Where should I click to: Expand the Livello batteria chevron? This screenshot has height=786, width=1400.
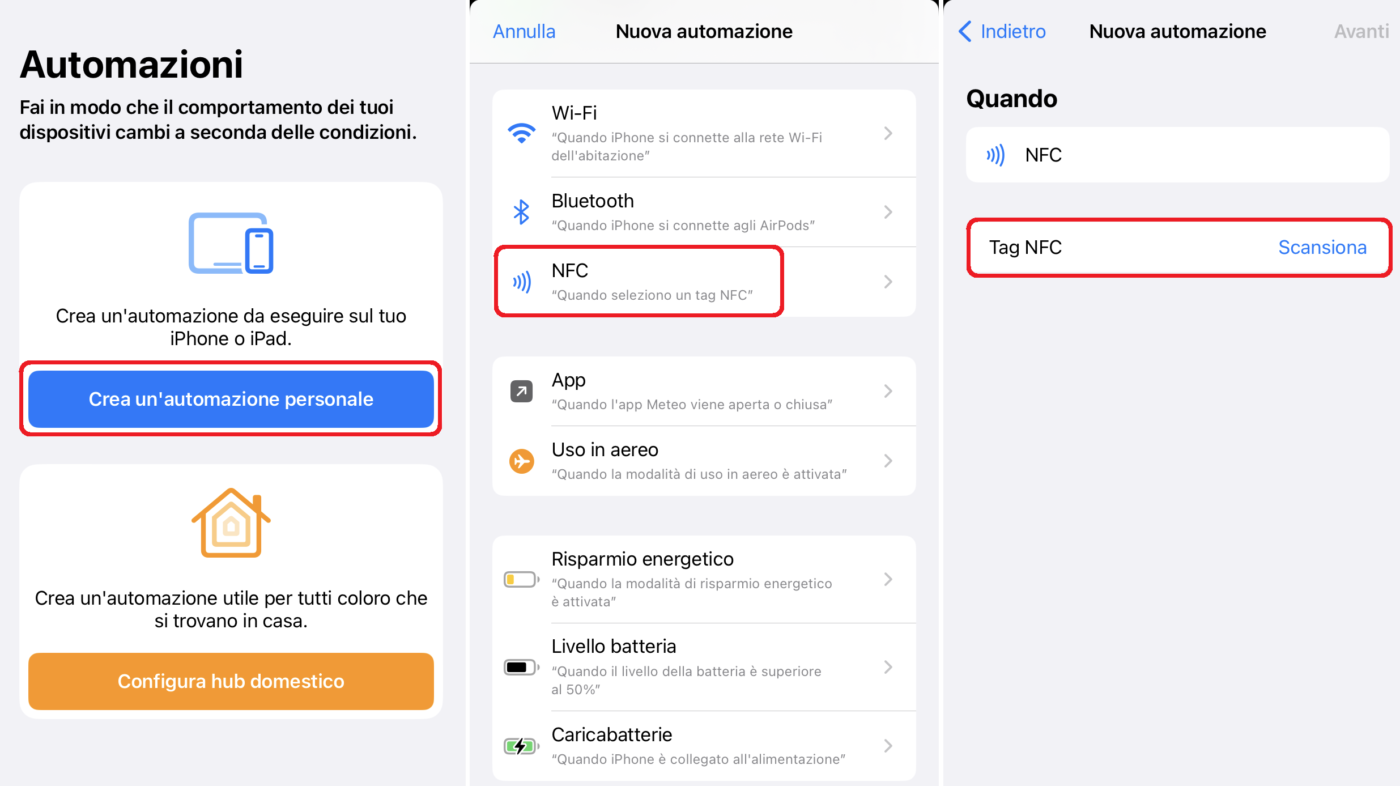coord(888,667)
